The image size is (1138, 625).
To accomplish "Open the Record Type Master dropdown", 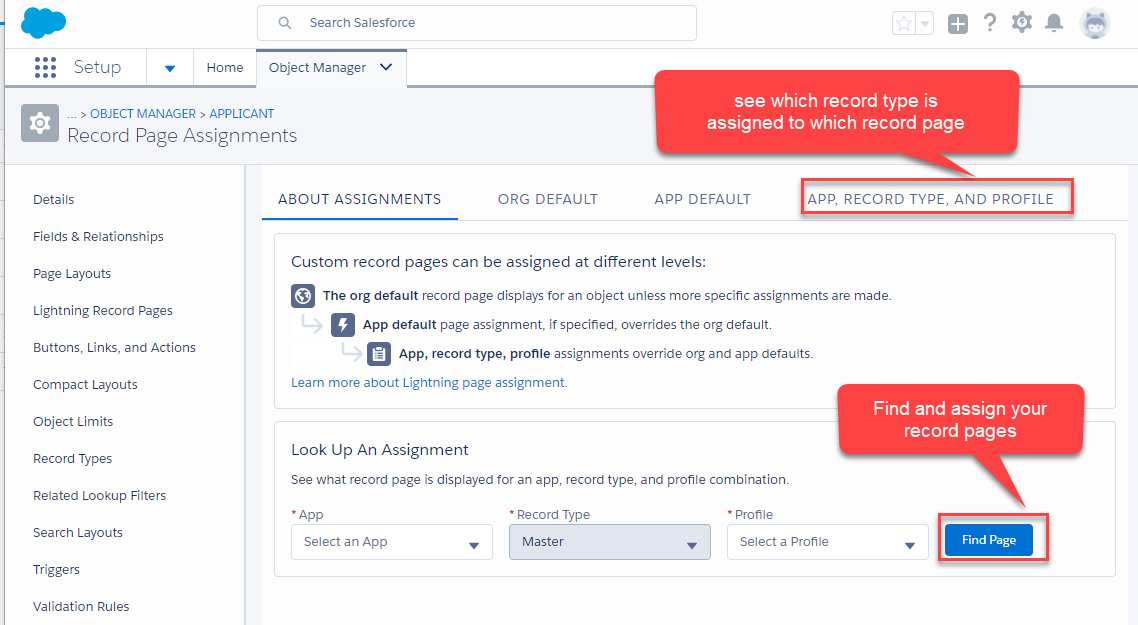I will tap(609, 542).
